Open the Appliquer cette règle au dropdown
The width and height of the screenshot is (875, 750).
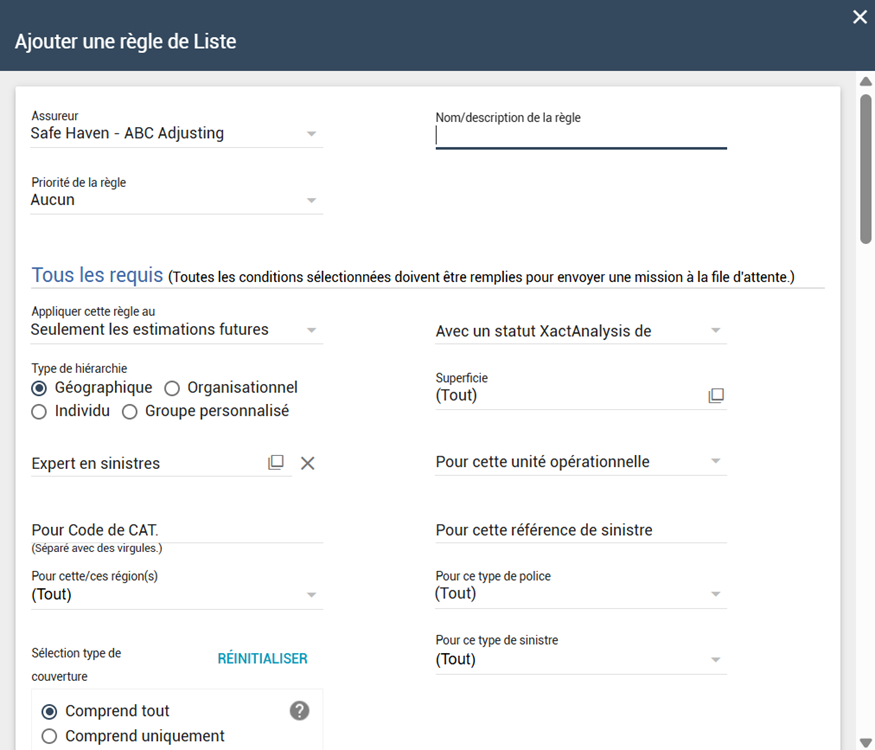tap(176, 330)
